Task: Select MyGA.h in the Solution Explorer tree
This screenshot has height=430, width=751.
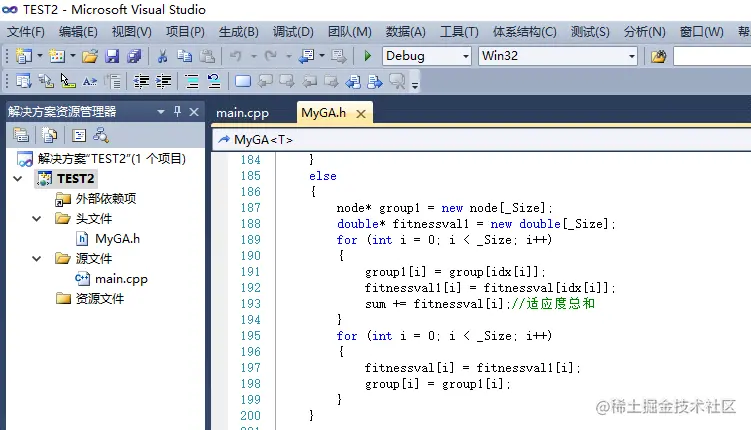Action: tap(117, 238)
